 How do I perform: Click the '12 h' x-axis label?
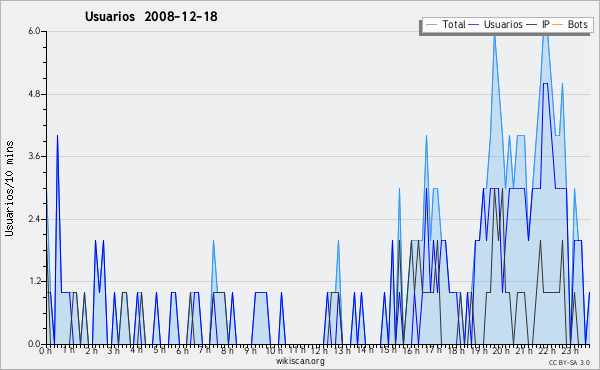[x=320, y=350]
